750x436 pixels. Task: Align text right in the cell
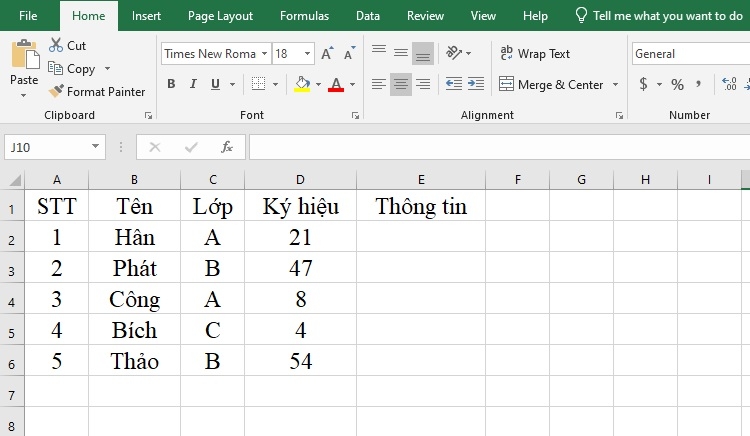[x=423, y=84]
